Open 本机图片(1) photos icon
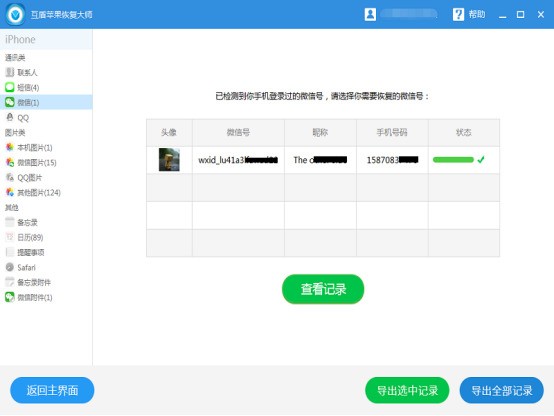This screenshot has height=416, width=554. coord(10,147)
